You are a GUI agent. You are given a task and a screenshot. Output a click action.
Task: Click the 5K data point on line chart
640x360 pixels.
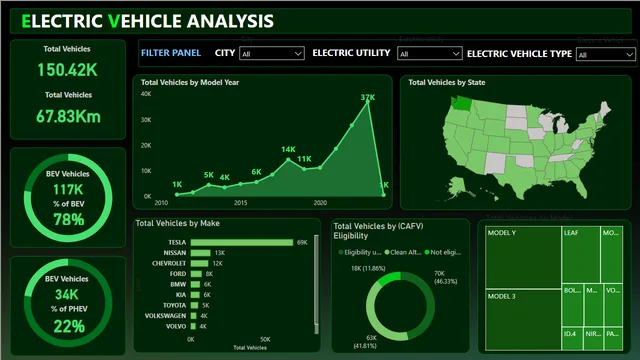tap(209, 185)
